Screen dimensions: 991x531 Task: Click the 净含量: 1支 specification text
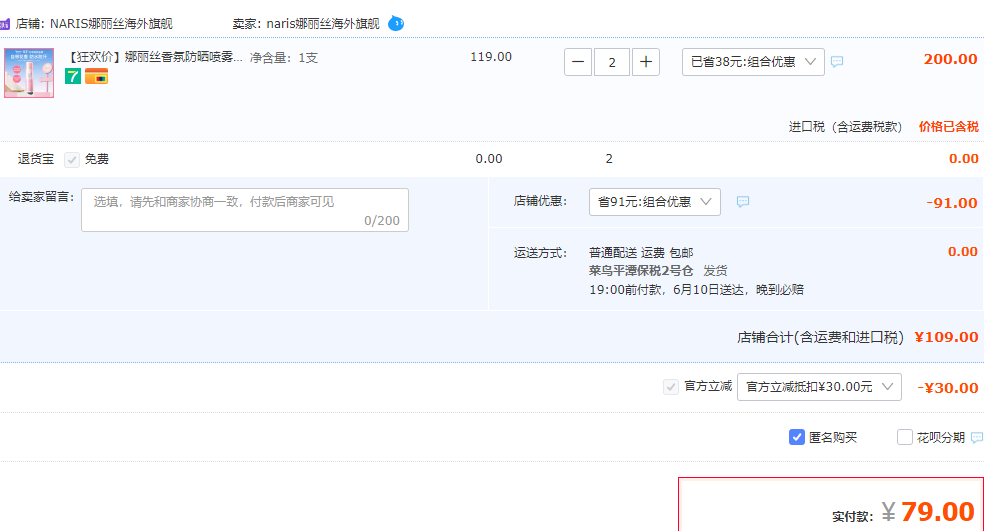284,58
